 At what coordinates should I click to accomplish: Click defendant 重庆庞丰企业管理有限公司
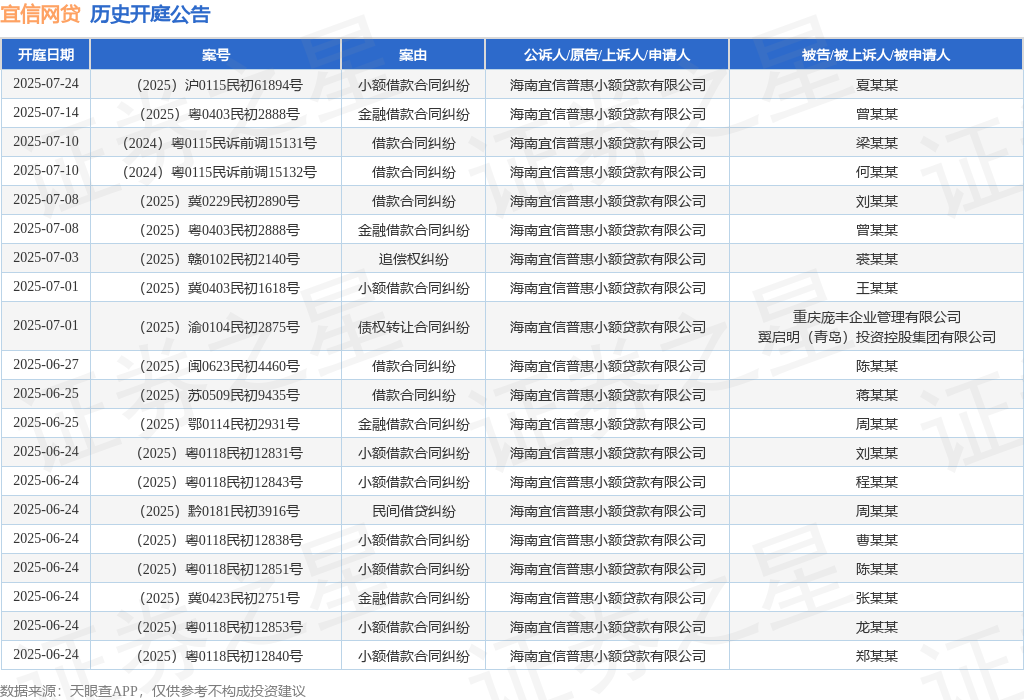tap(876, 317)
